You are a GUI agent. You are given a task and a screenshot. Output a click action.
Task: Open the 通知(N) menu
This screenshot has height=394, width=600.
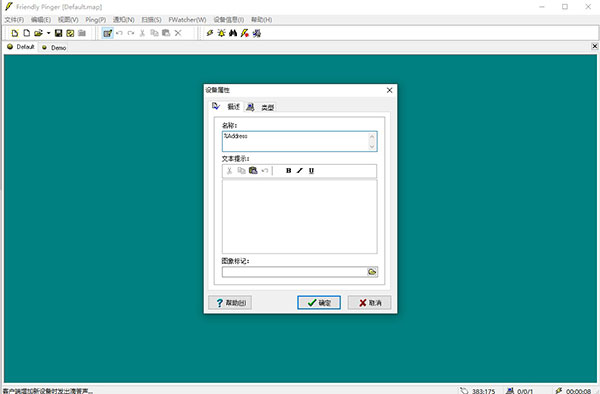pyautogui.click(x=124, y=20)
